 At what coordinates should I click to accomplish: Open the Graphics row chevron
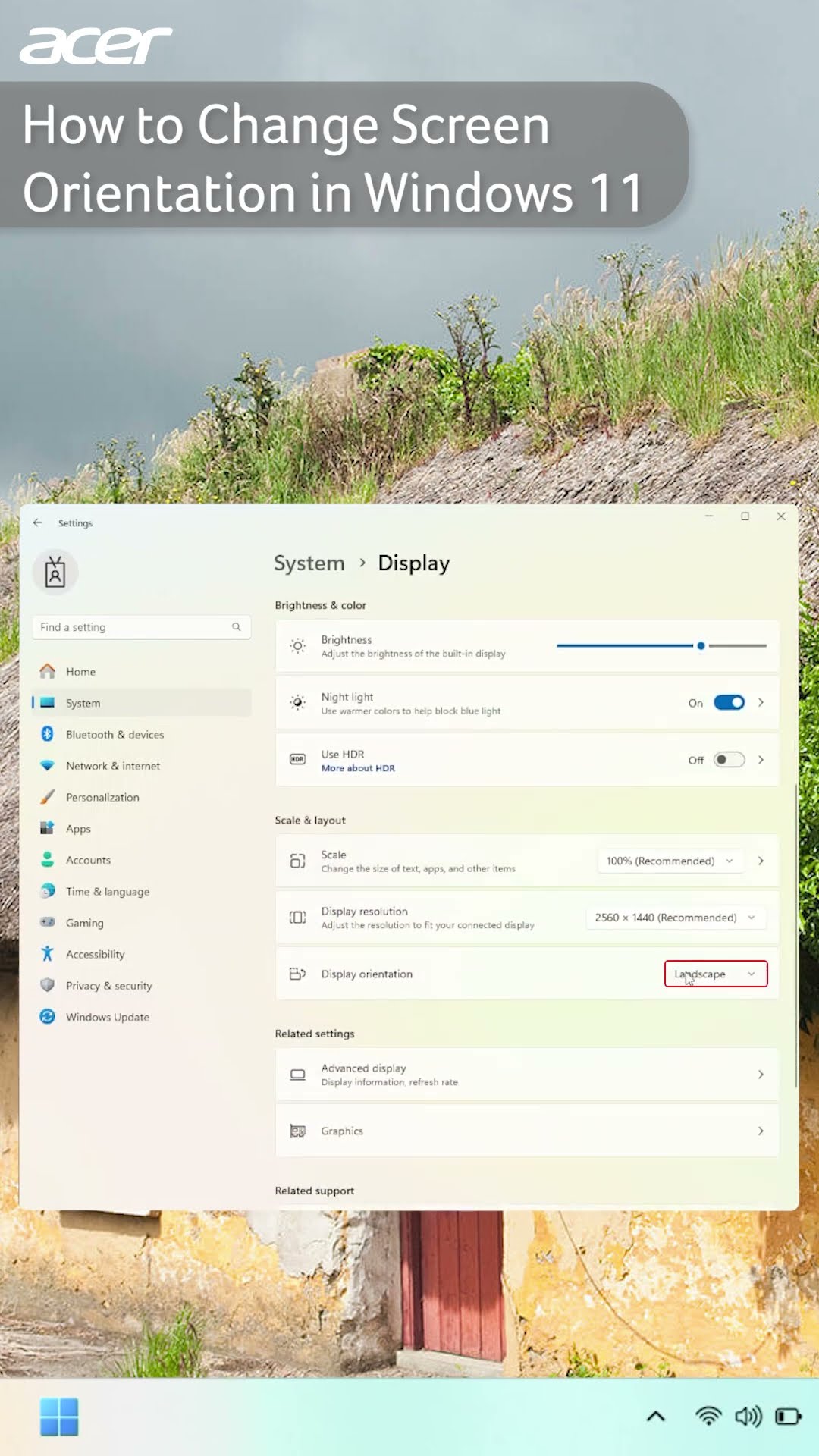[x=761, y=1131]
